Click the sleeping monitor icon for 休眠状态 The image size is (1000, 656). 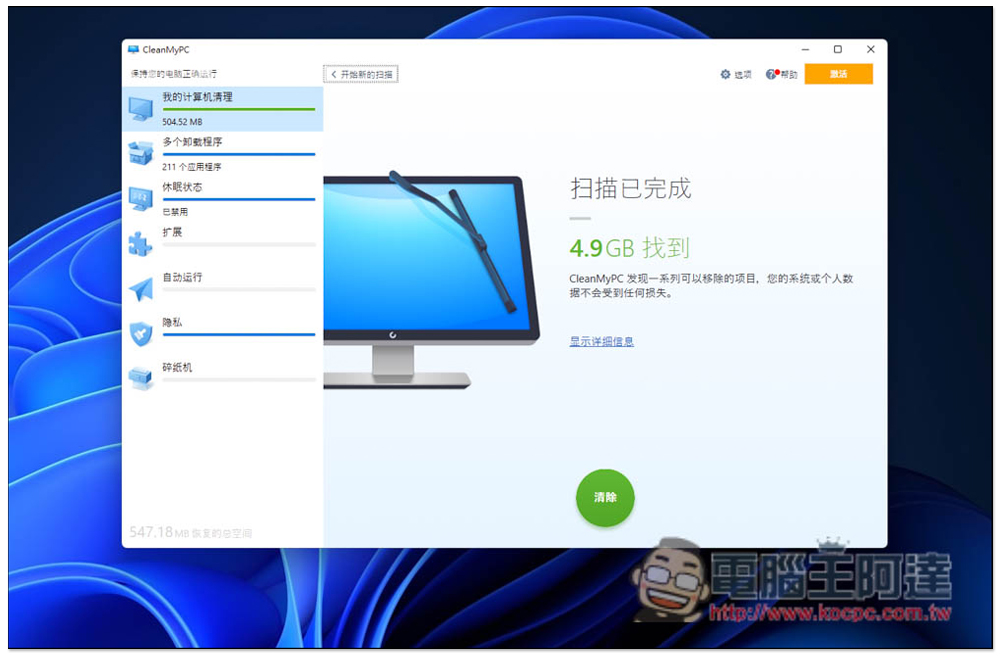click(x=141, y=198)
